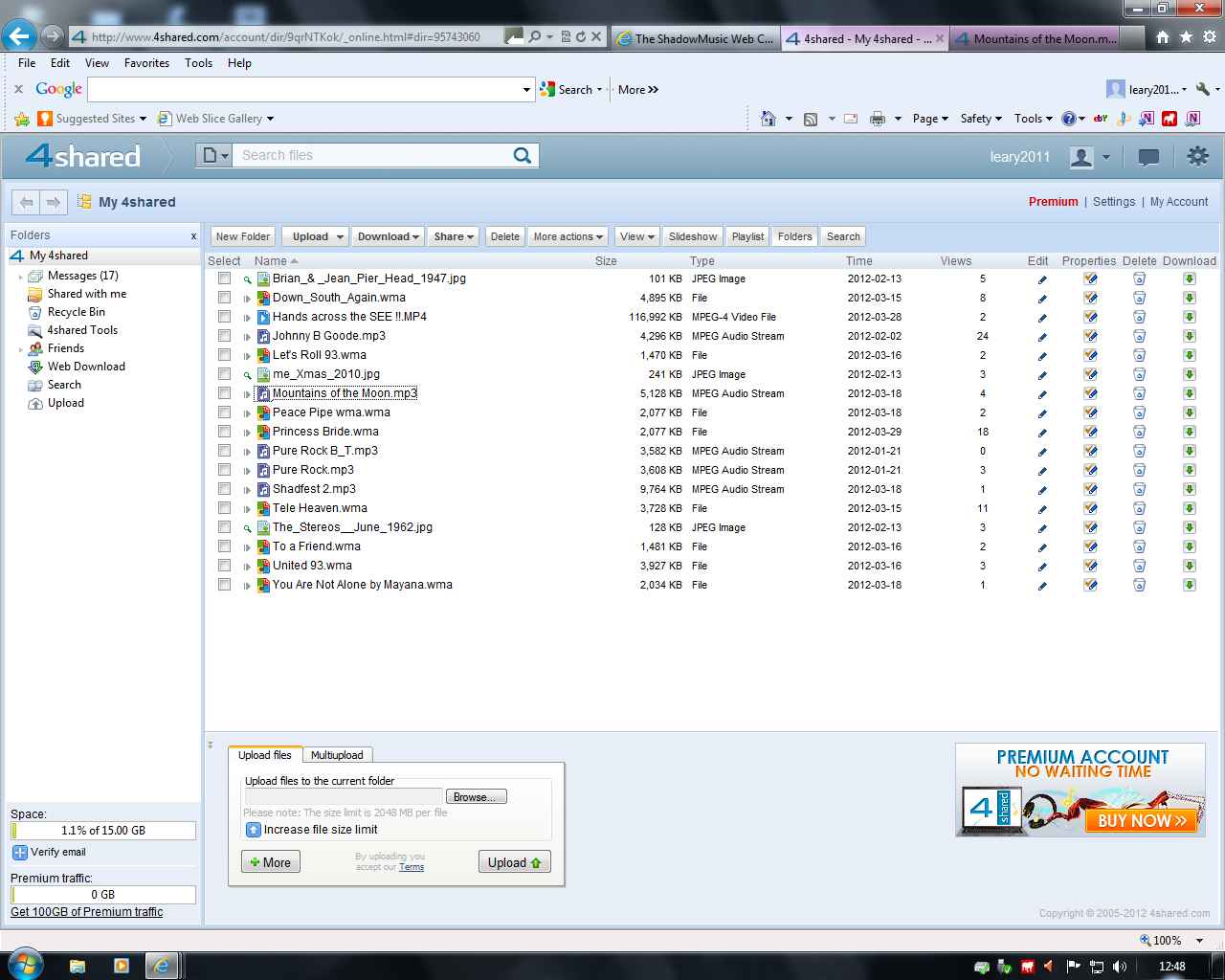Open the messages speech bubble icon
The width and height of the screenshot is (1225, 980).
[1148, 157]
